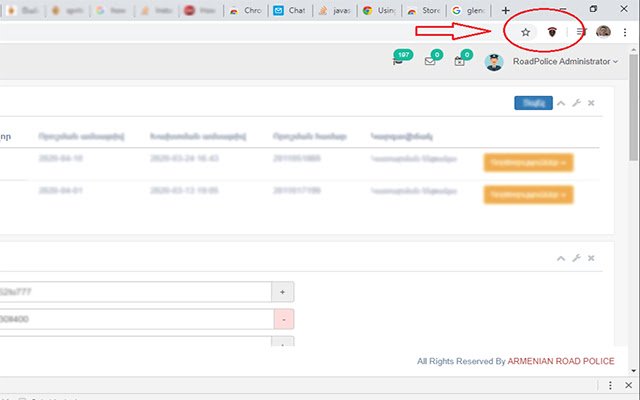Screen dimensions: 640x400
Task: Click the pink minus button beside the second input
Action: (284, 319)
